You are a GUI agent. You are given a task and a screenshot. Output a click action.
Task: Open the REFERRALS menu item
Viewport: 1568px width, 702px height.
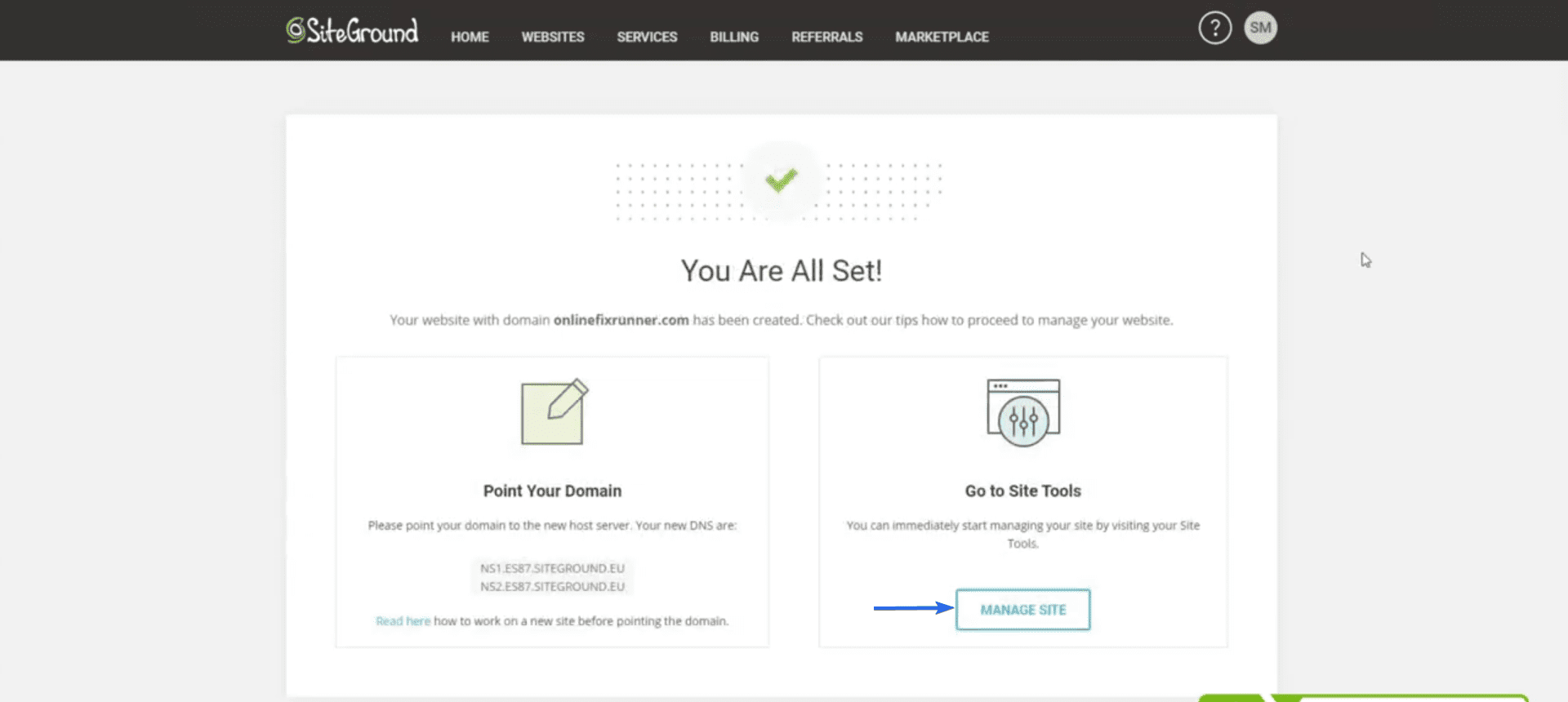pyautogui.click(x=826, y=37)
